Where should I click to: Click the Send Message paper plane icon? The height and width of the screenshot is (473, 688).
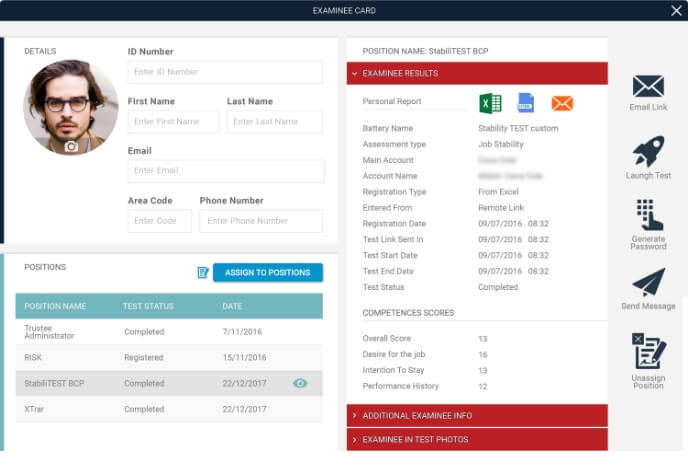[648, 283]
